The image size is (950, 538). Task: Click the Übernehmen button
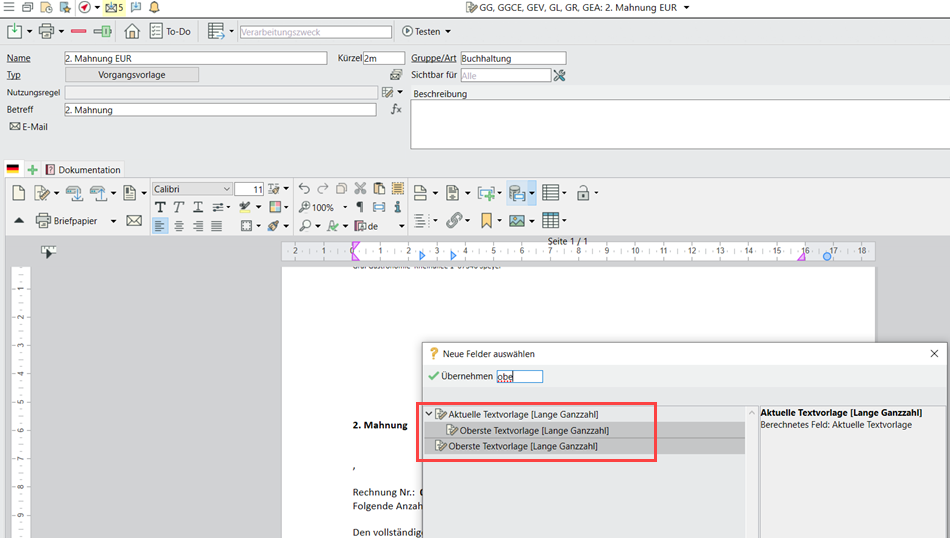460,376
